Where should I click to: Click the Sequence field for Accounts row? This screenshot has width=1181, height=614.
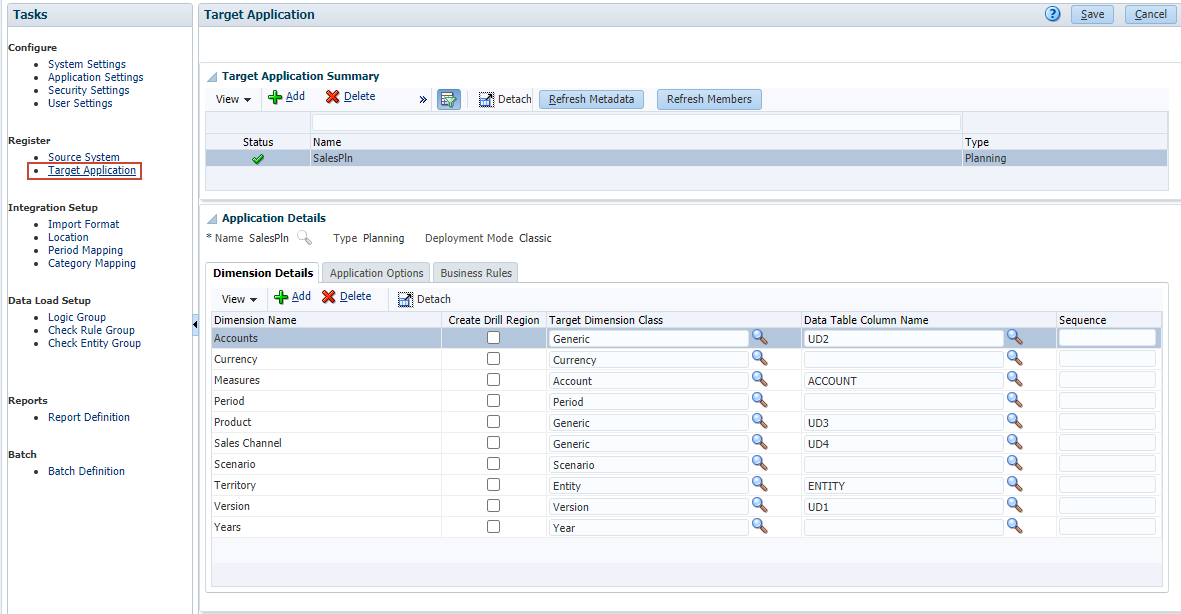click(1107, 338)
